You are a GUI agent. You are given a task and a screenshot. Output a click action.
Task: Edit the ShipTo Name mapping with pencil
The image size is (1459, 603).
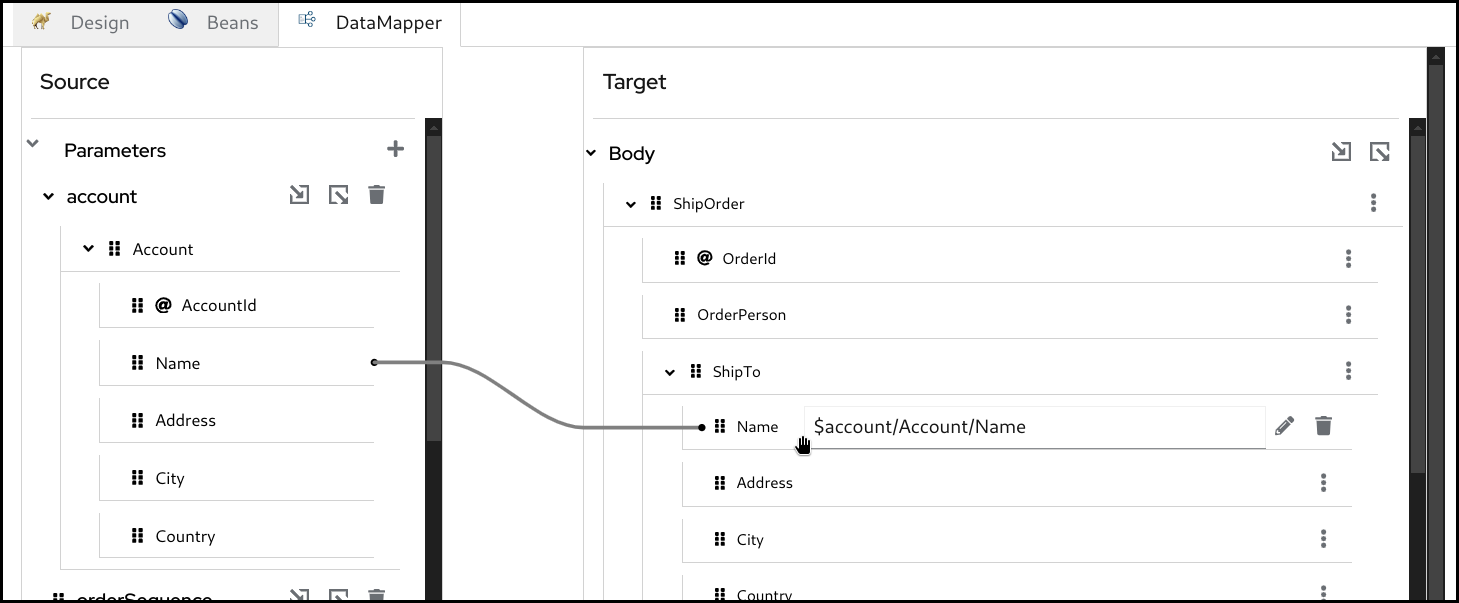point(1285,426)
